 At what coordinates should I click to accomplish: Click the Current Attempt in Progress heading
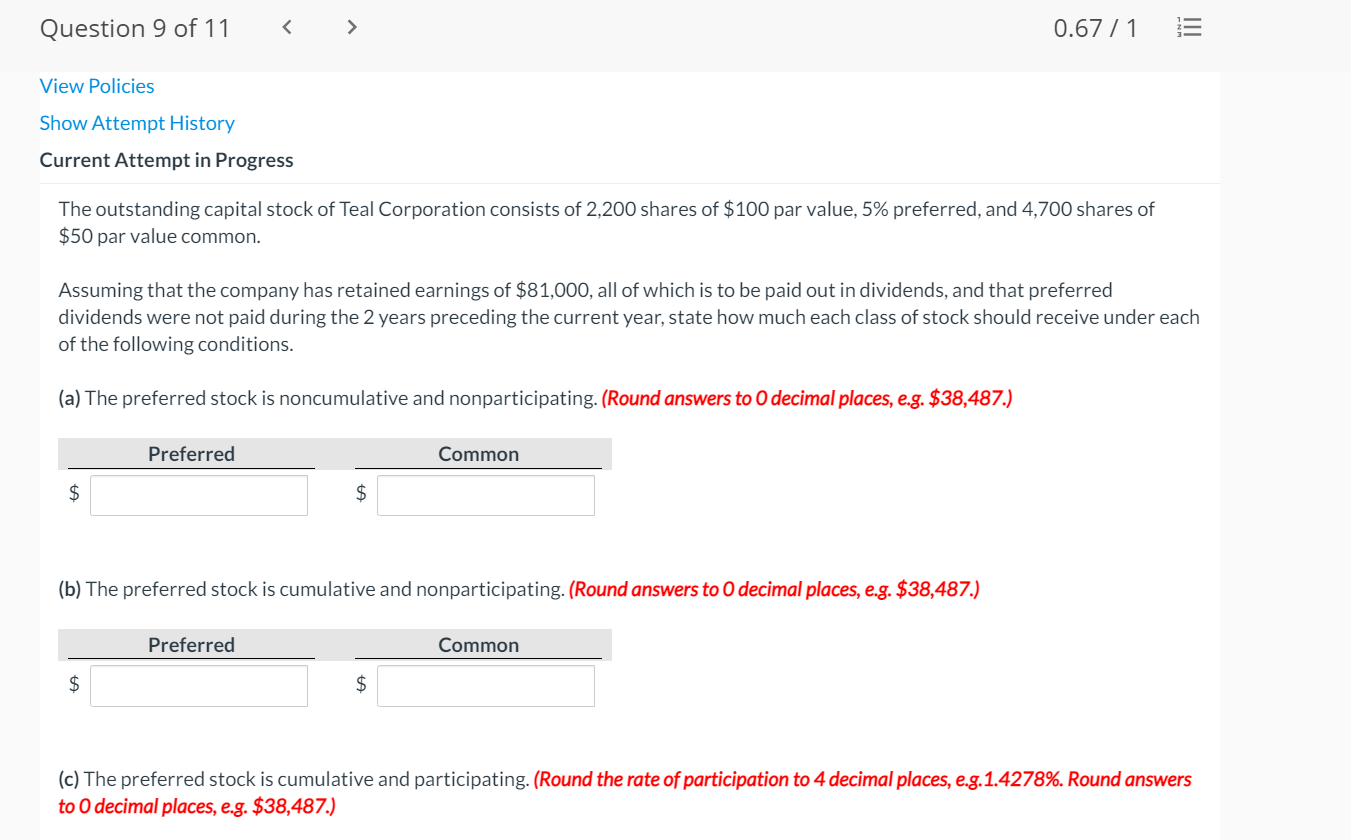pyautogui.click(x=165, y=159)
